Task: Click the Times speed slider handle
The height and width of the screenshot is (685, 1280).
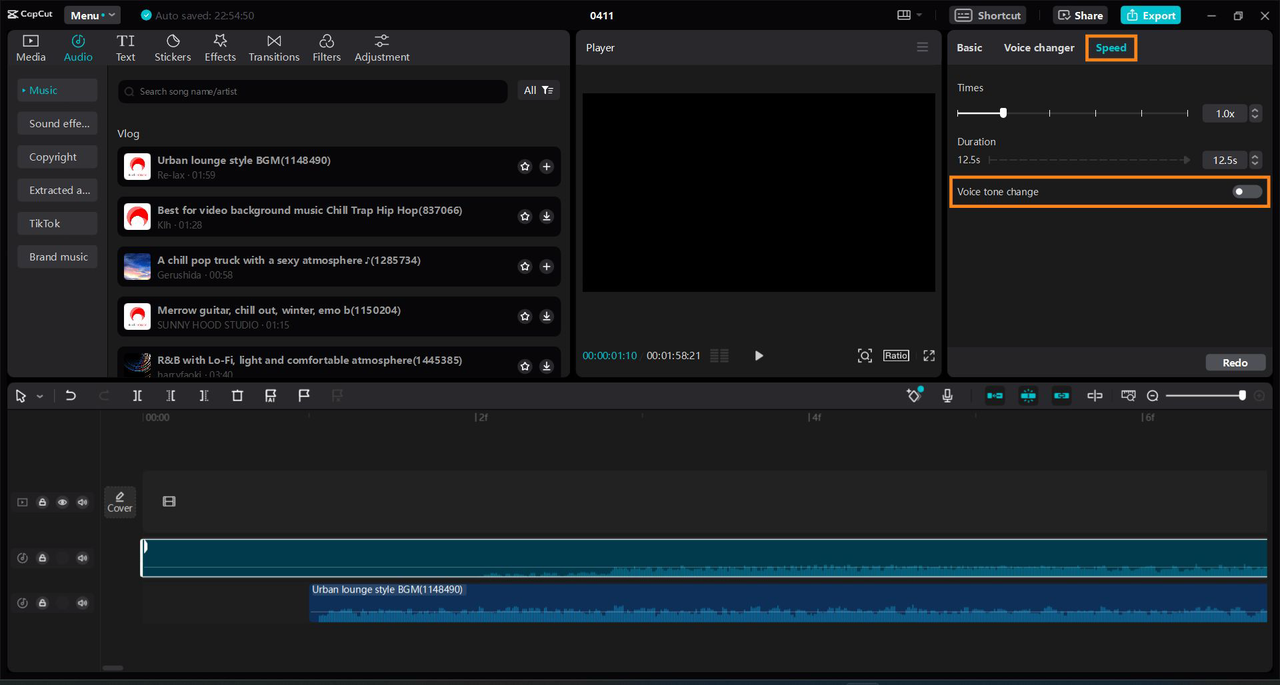Action: [x=1003, y=113]
